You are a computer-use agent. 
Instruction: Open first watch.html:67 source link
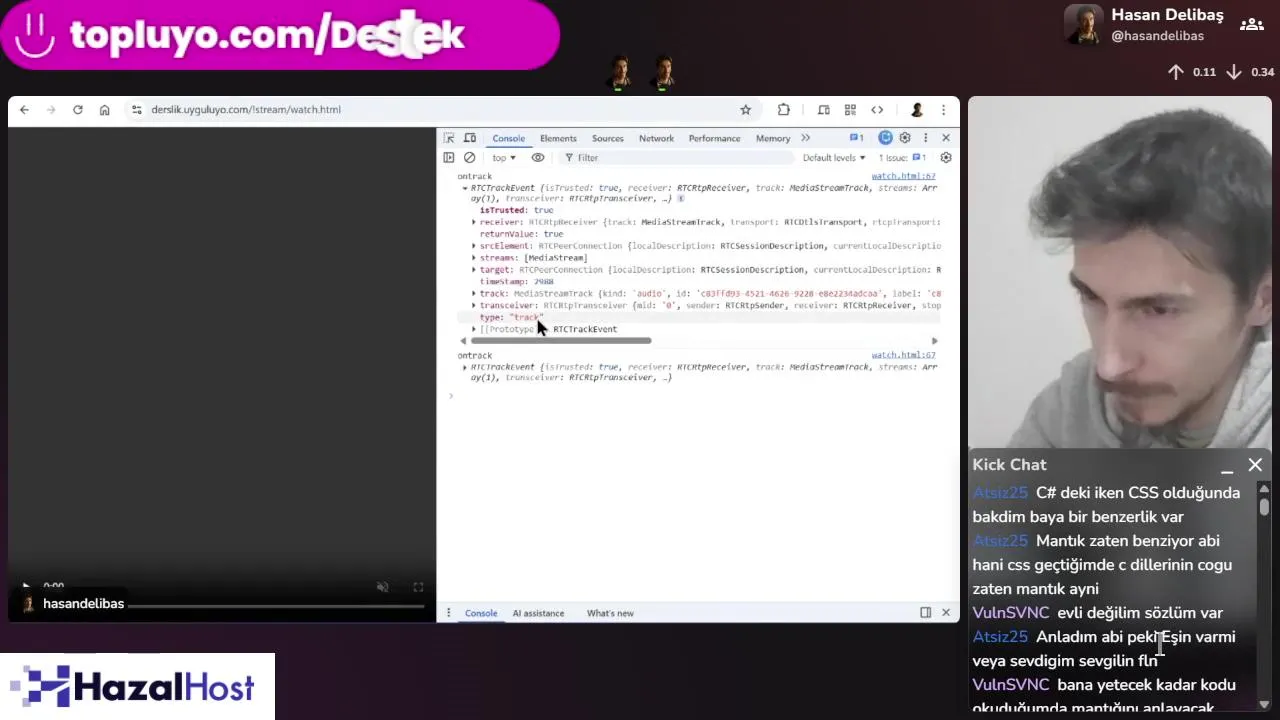click(903, 176)
